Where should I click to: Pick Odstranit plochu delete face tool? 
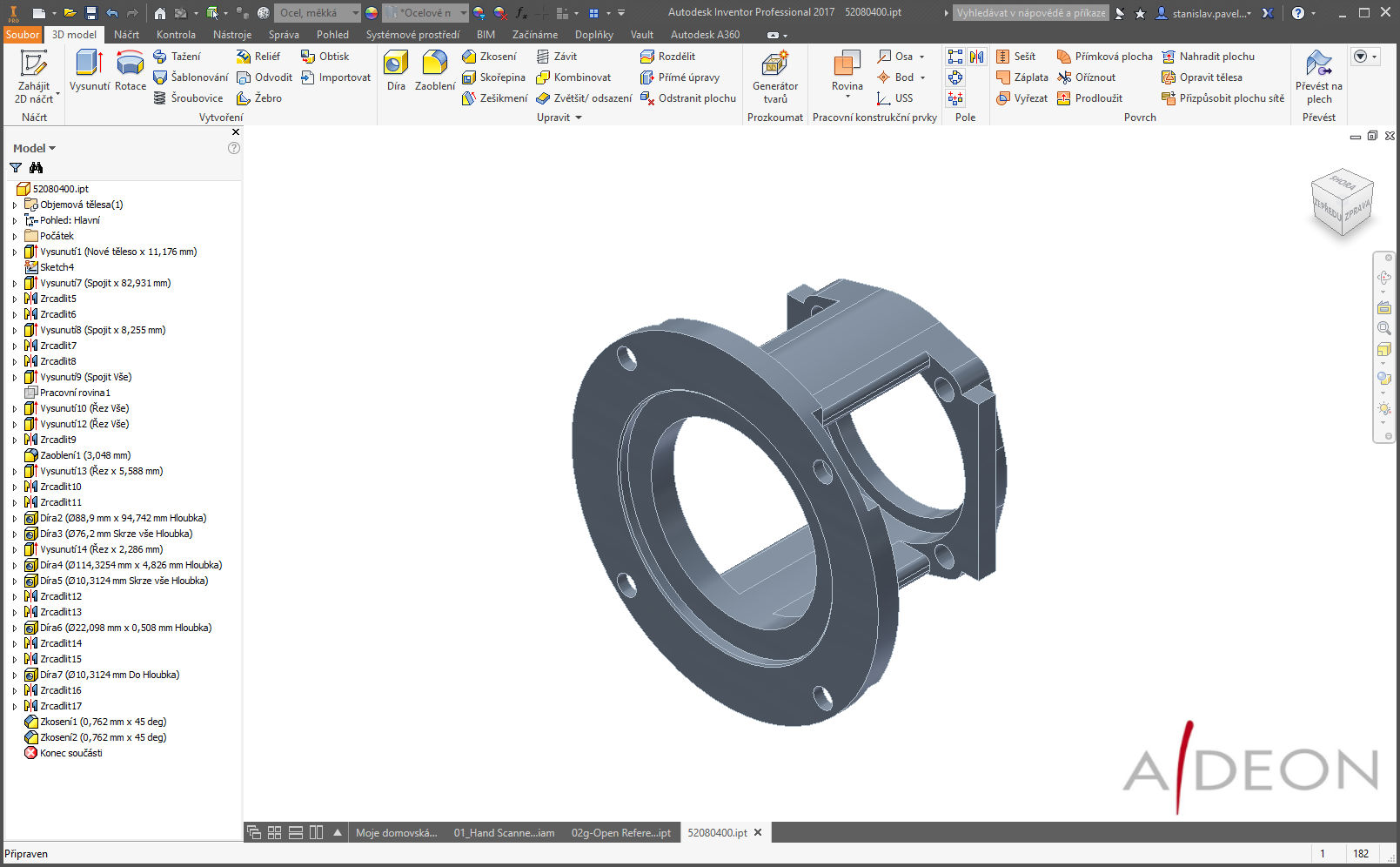pos(688,98)
